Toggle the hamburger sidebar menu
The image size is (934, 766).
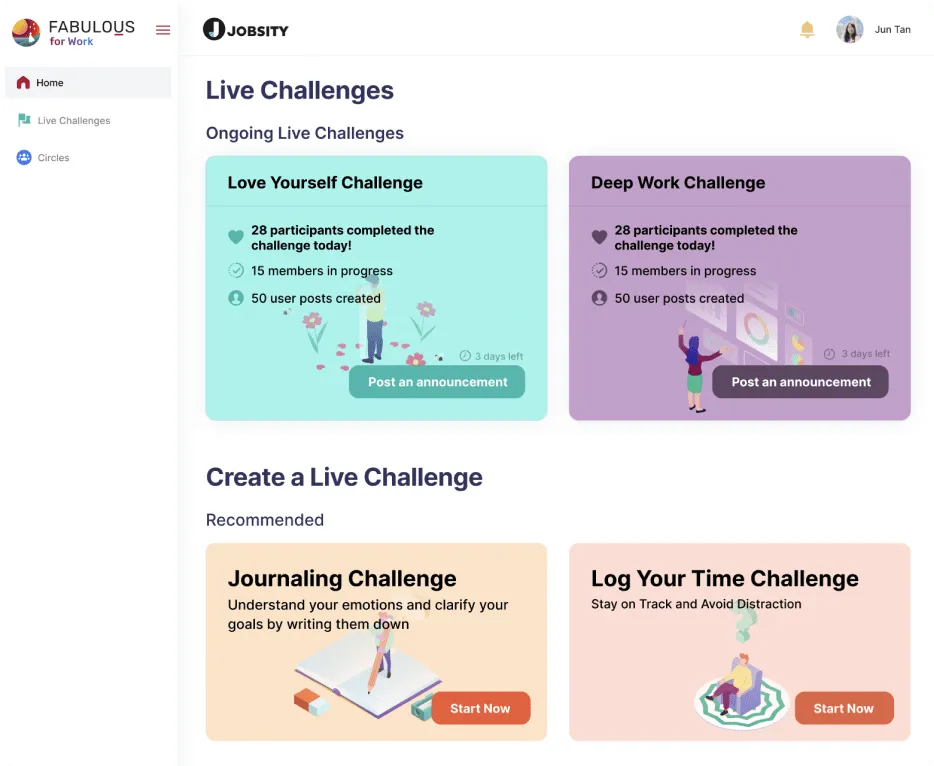(163, 30)
